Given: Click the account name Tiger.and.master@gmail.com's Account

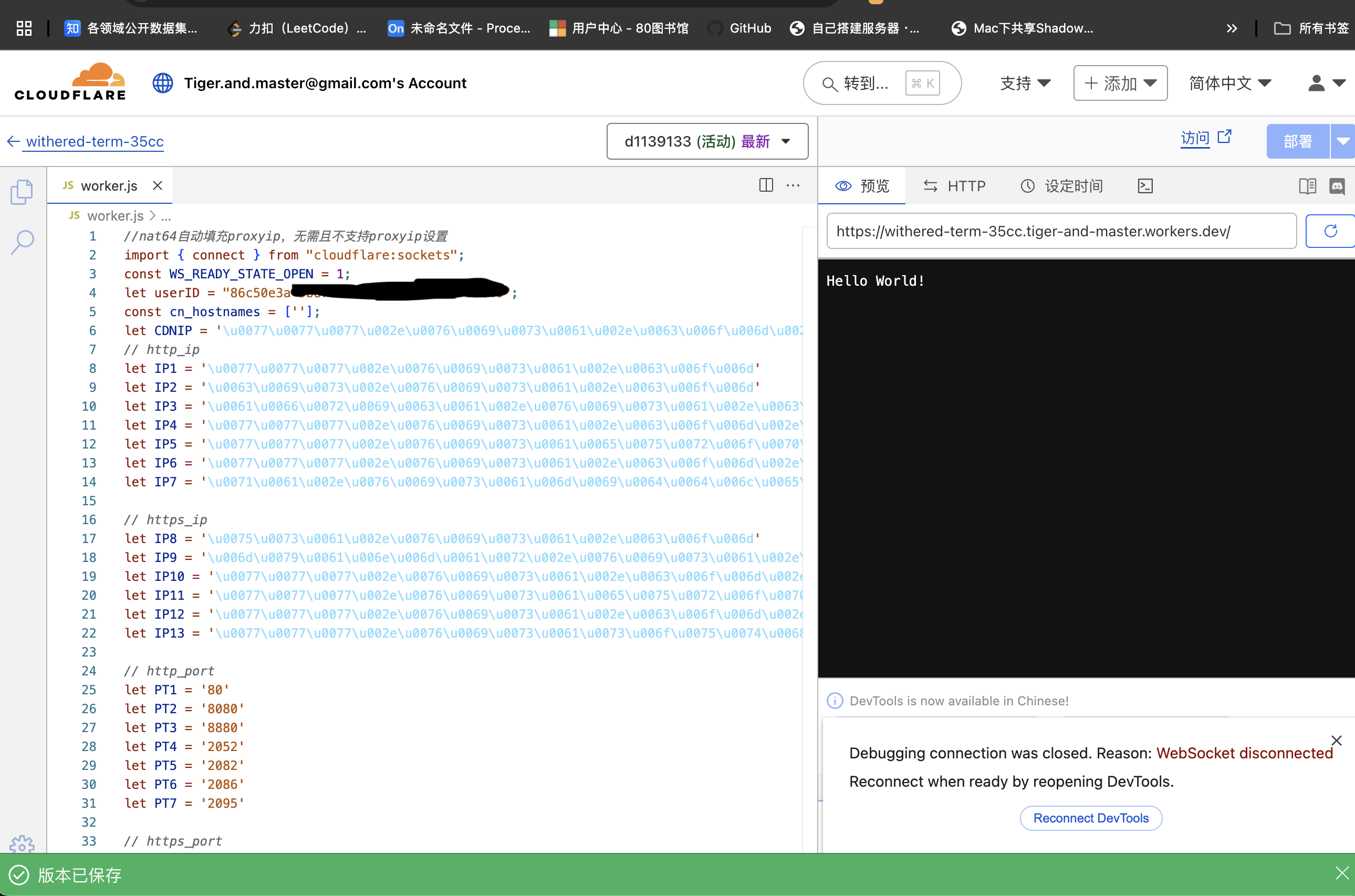Looking at the screenshot, I should pyautogui.click(x=325, y=83).
